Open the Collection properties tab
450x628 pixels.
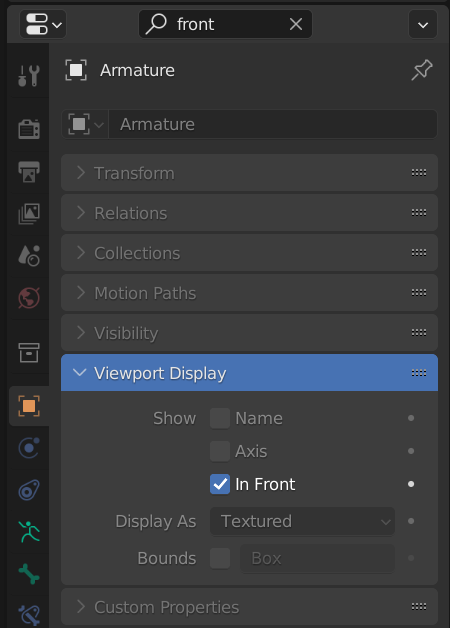click(x=29, y=352)
